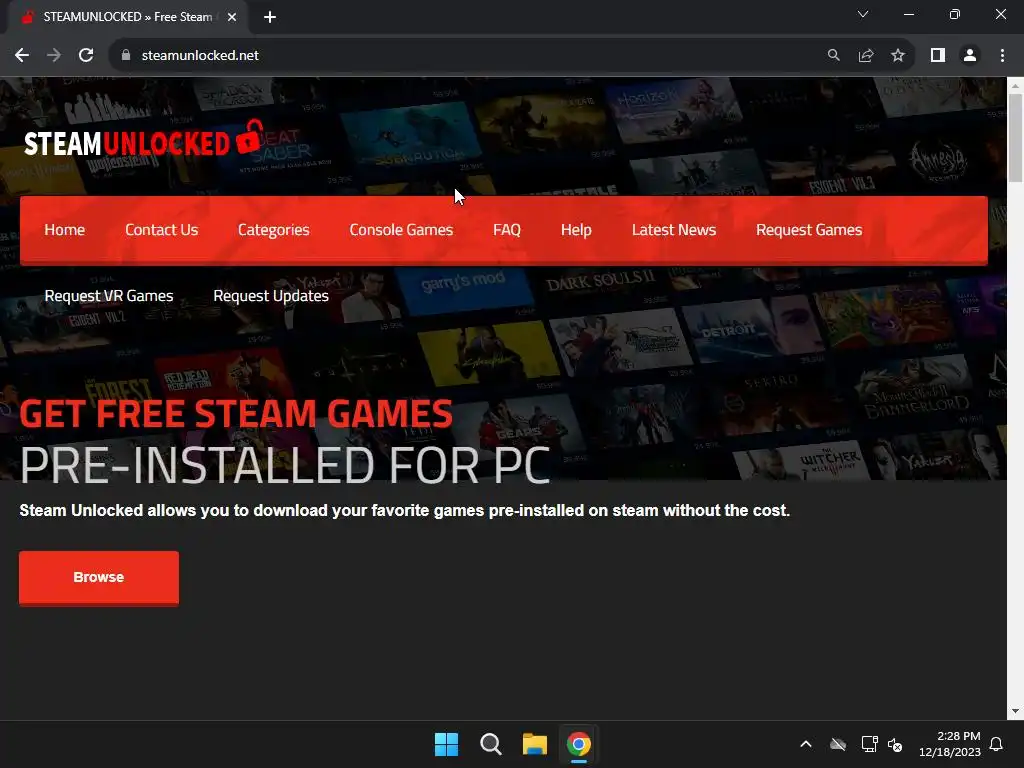Open the Chrome profile avatar
Image resolution: width=1024 pixels, height=768 pixels.
970,56
